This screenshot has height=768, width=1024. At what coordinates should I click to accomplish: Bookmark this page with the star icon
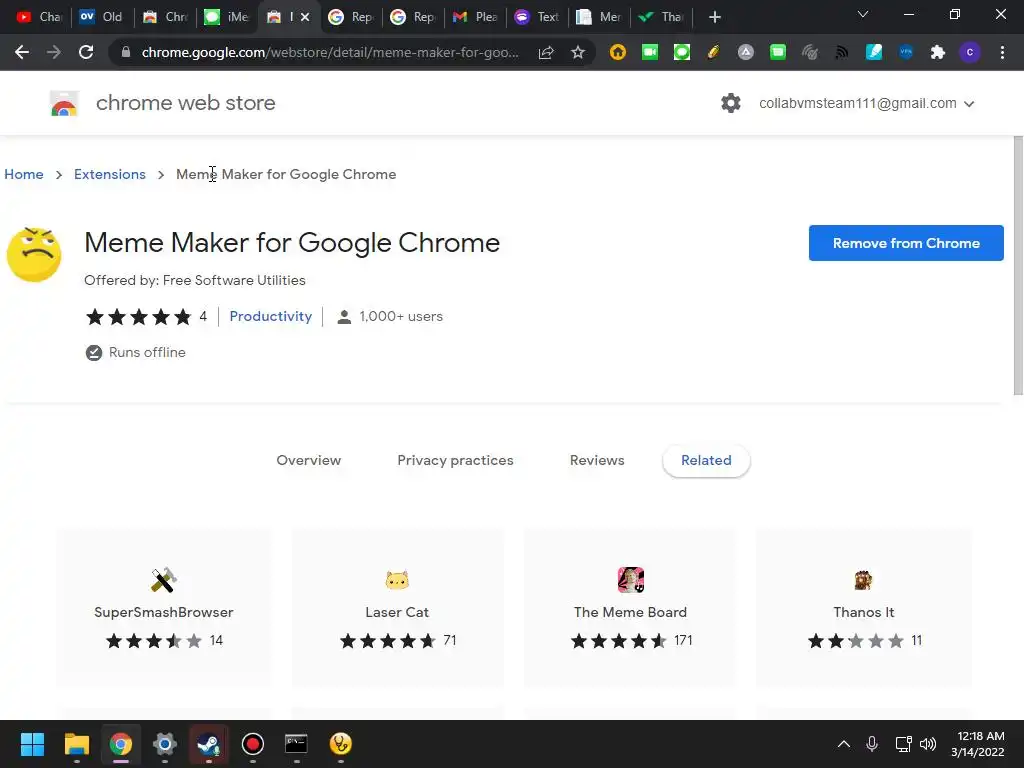point(577,52)
